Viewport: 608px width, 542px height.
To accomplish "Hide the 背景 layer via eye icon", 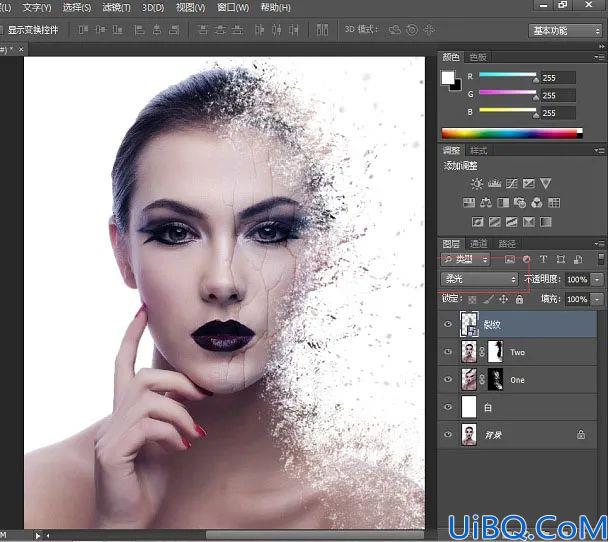I will tap(448, 434).
